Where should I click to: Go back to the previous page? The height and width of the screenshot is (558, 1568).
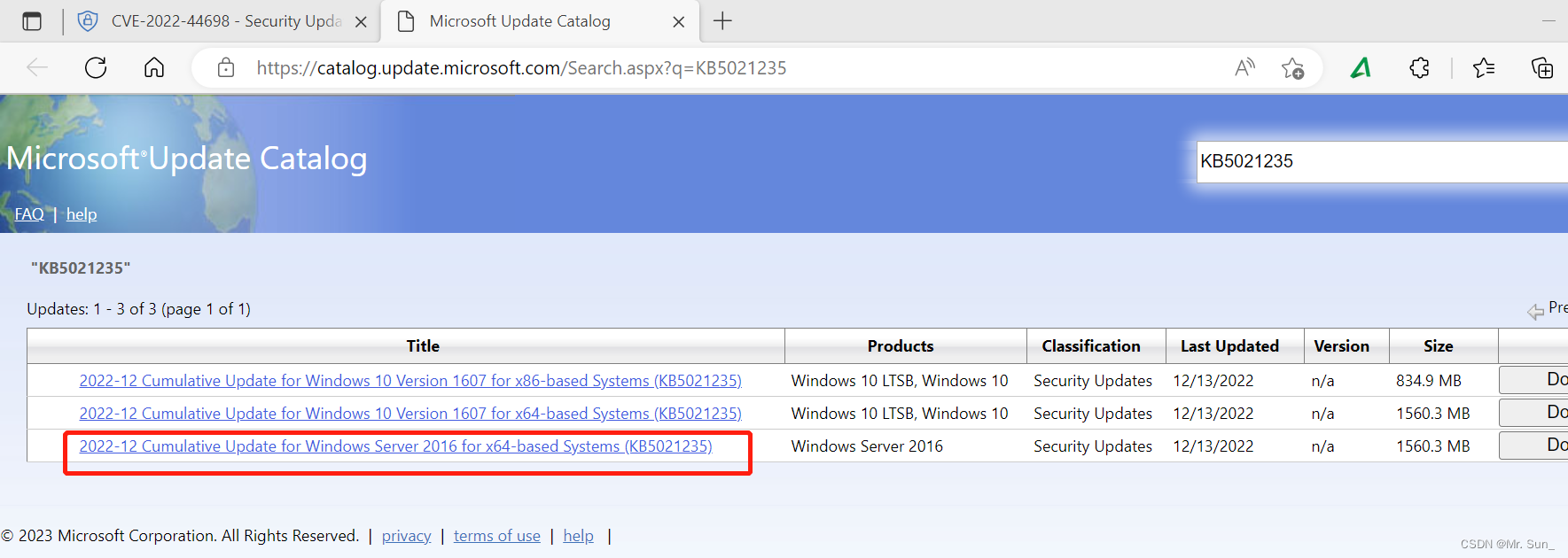click(37, 67)
